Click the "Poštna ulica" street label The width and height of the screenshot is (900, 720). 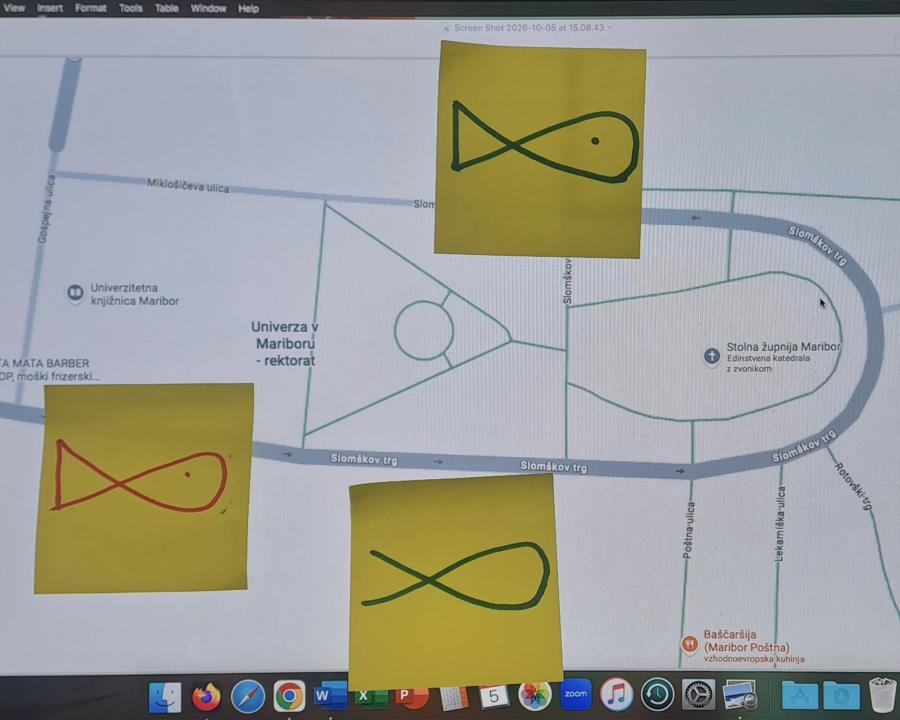click(689, 529)
